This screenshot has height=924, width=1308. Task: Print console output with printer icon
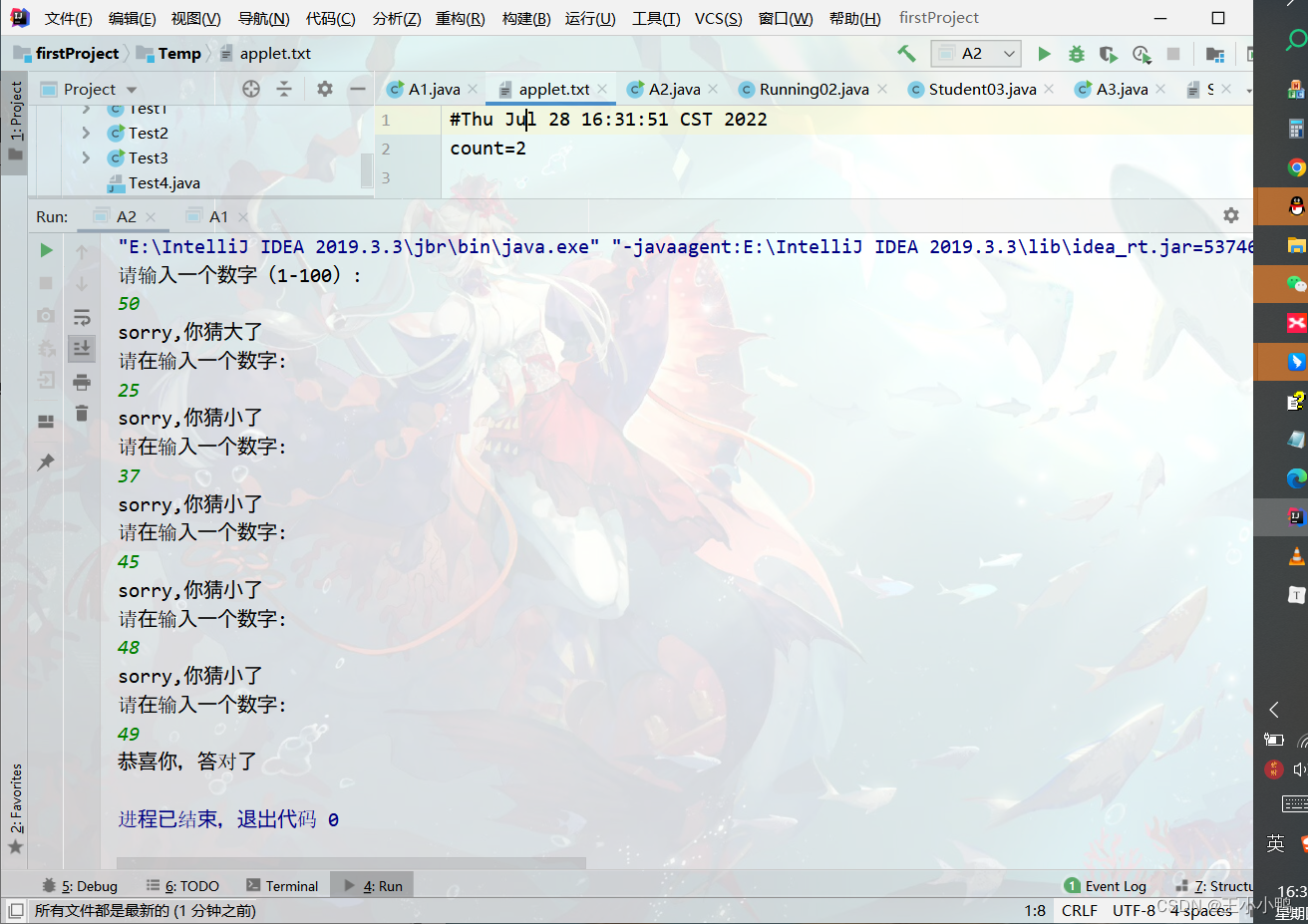[82, 382]
